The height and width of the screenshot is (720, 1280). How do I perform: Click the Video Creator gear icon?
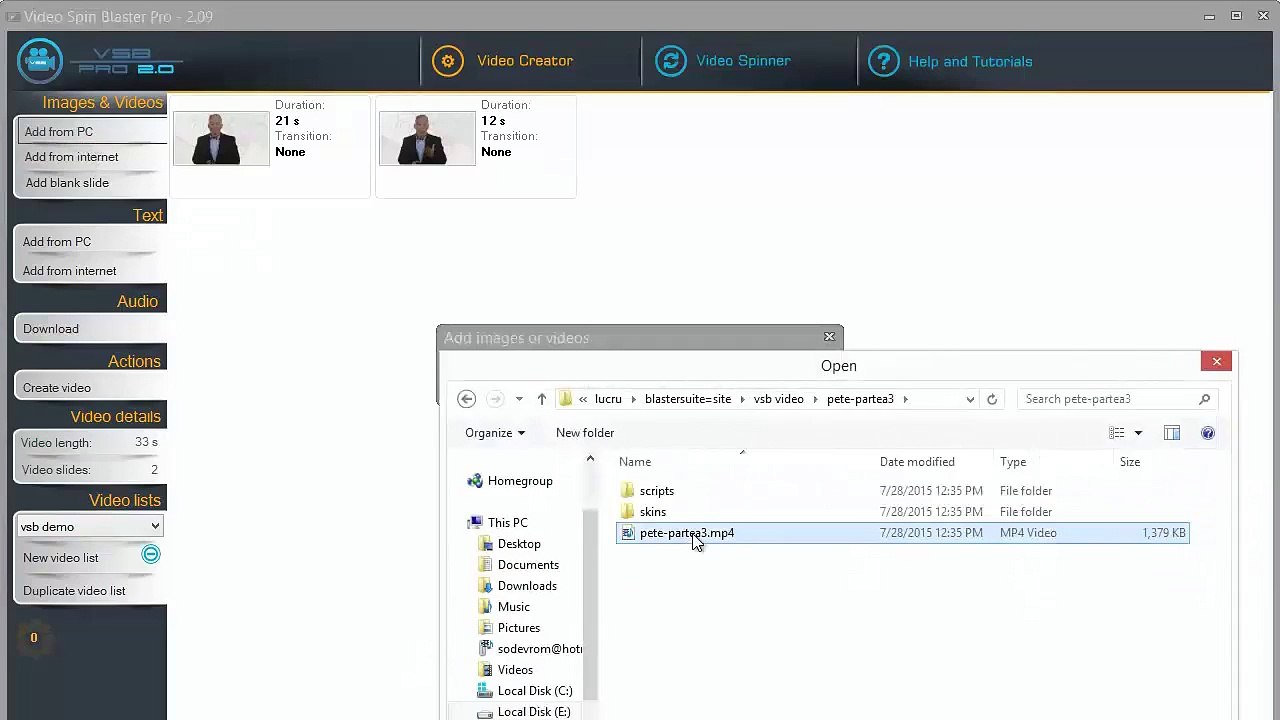point(448,61)
